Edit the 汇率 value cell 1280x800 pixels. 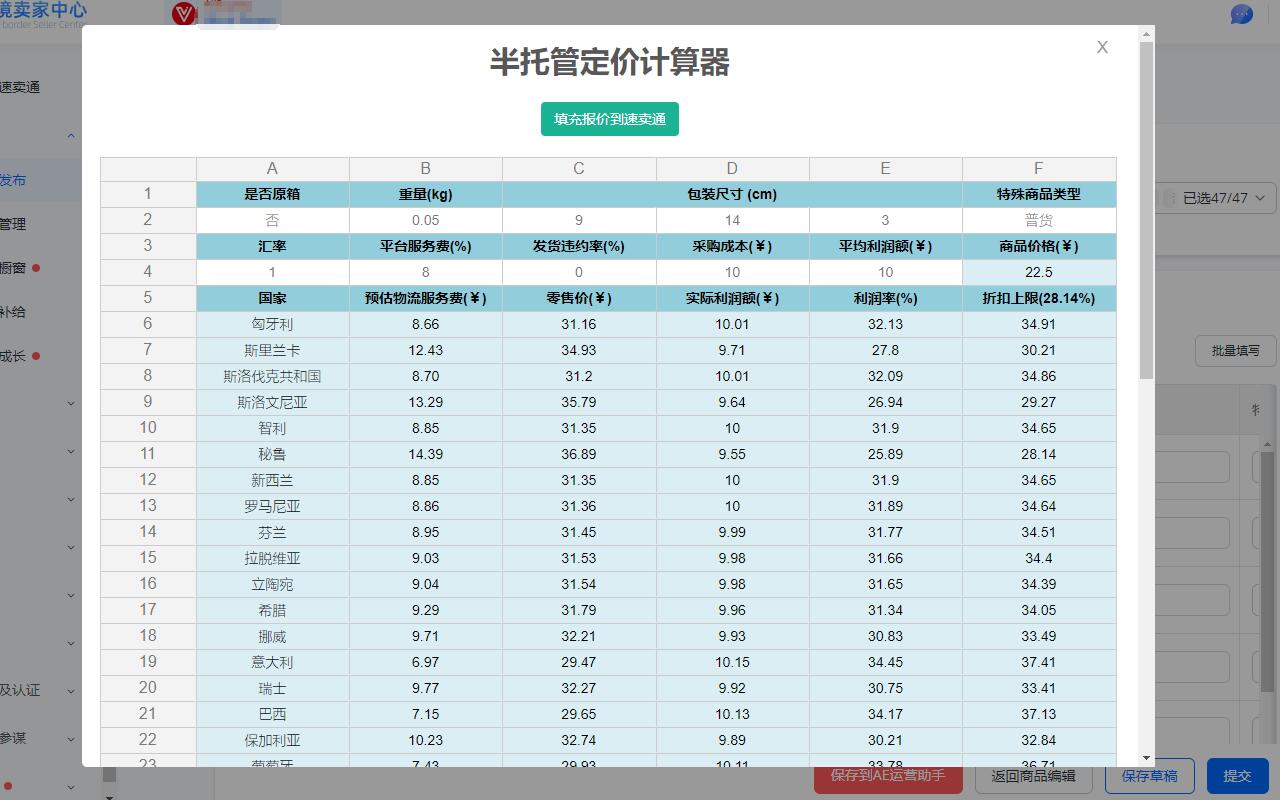[x=272, y=272]
